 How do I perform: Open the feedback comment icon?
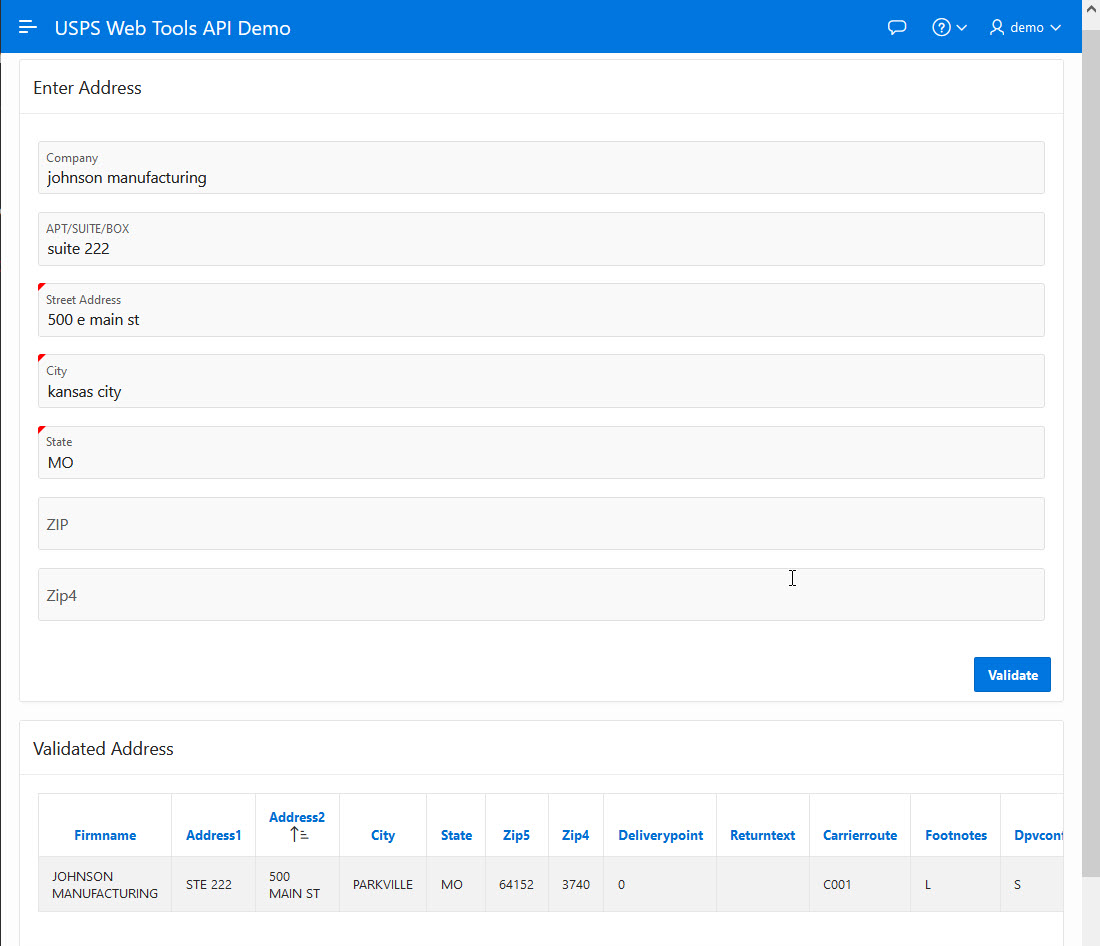[897, 27]
